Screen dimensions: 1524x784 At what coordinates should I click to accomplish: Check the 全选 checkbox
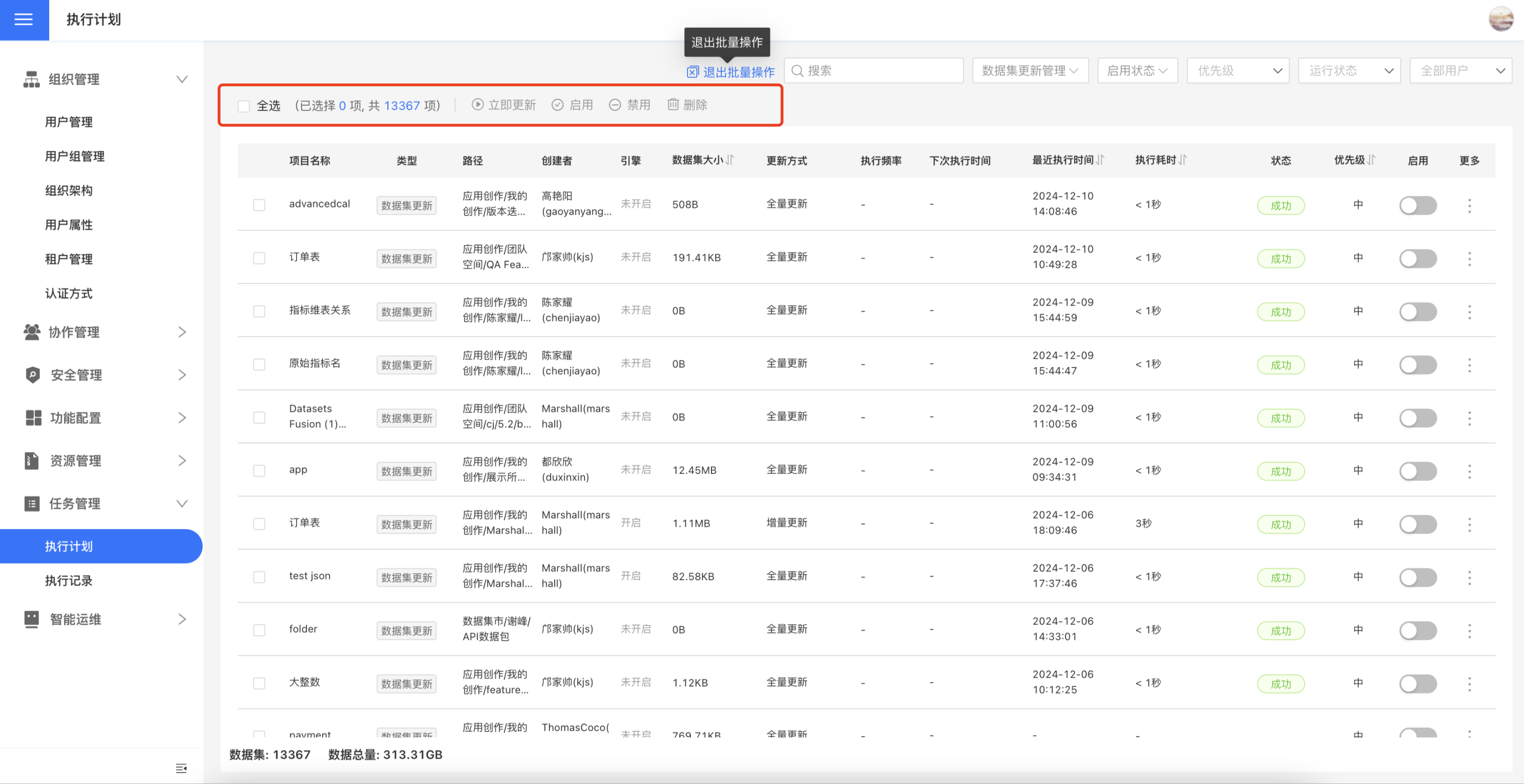(244, 106)
